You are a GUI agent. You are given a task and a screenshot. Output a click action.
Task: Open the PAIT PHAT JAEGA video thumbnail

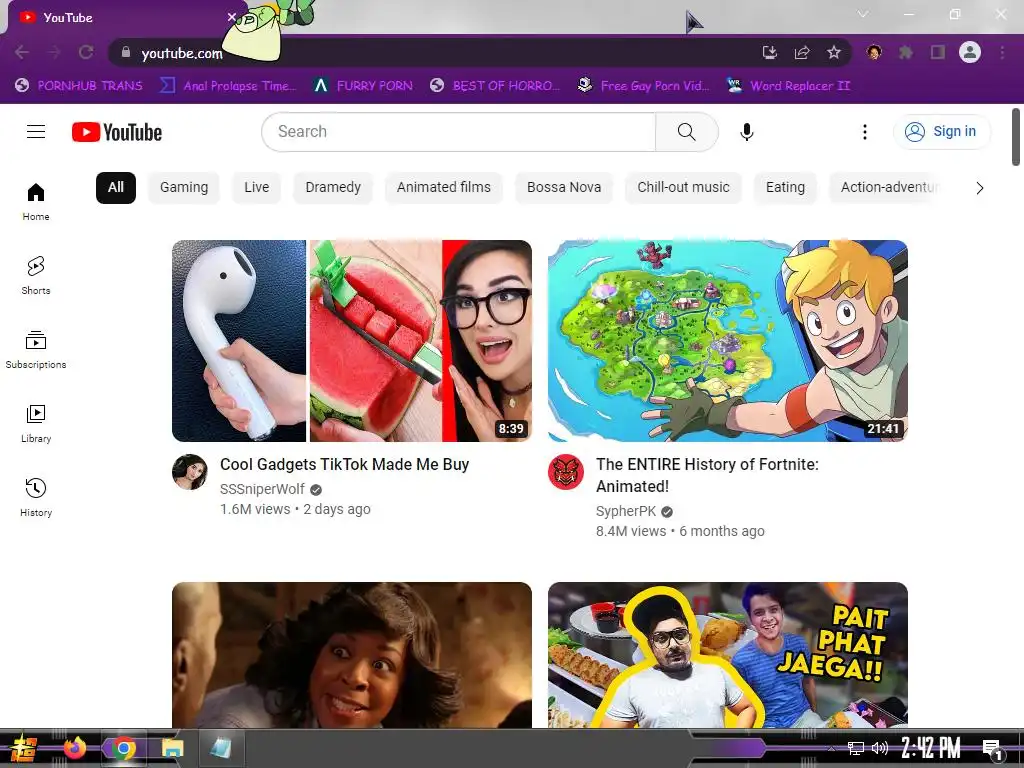[x=728, y=655]
